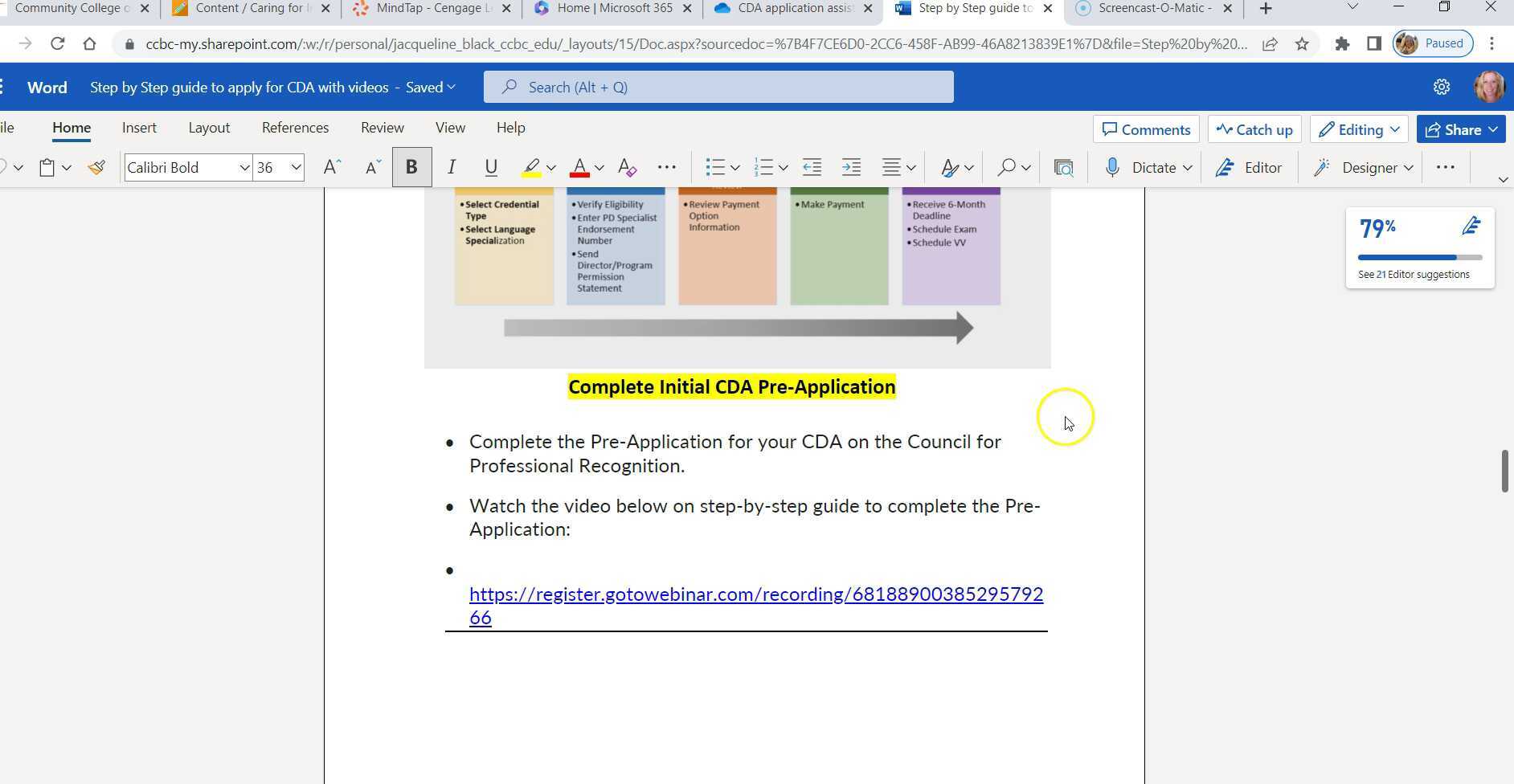Screen dimensions: 1514x784
Task: Open the Calibri Bold font name dropdown
Action: coord(245,167)
